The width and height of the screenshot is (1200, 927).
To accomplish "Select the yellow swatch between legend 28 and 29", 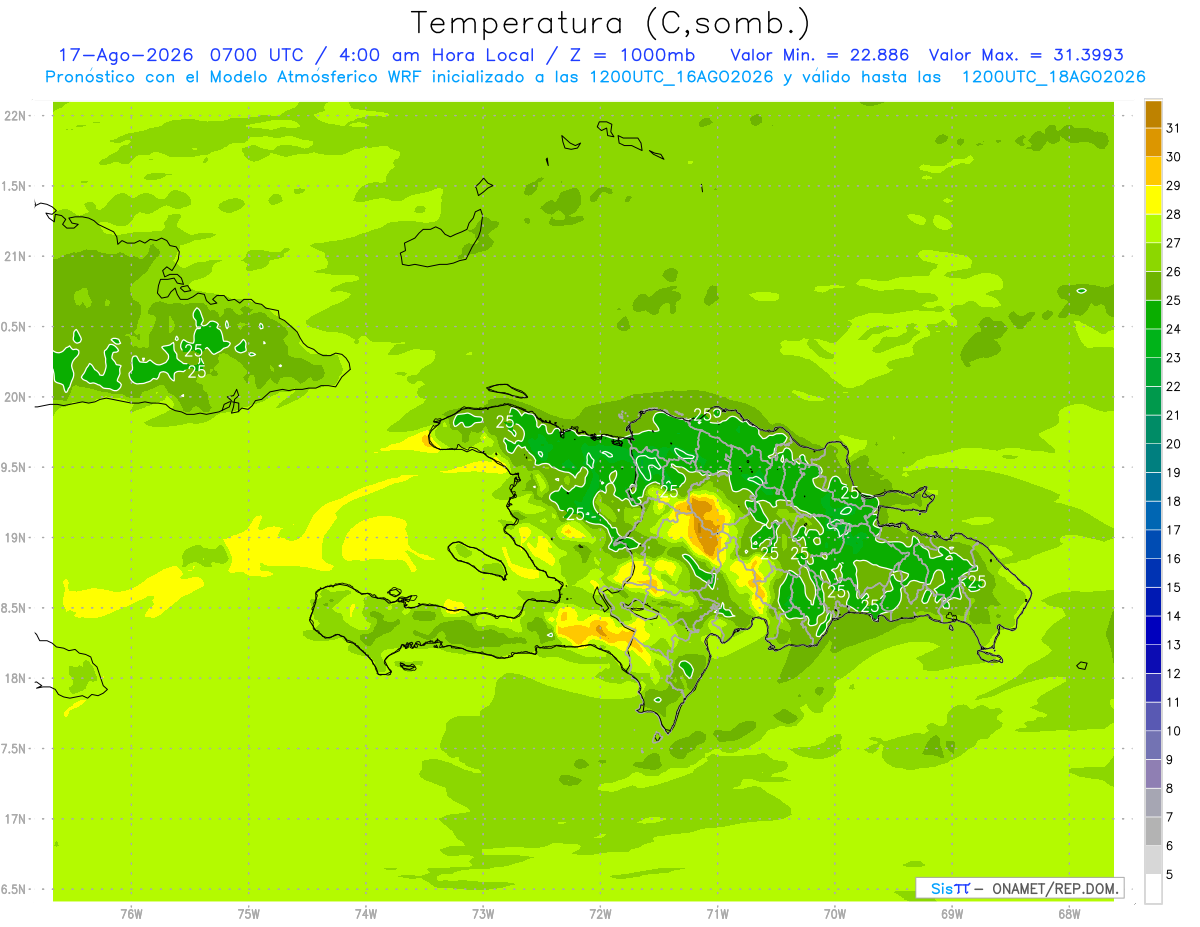I will pyautogui.click(x=1153, y=200).
